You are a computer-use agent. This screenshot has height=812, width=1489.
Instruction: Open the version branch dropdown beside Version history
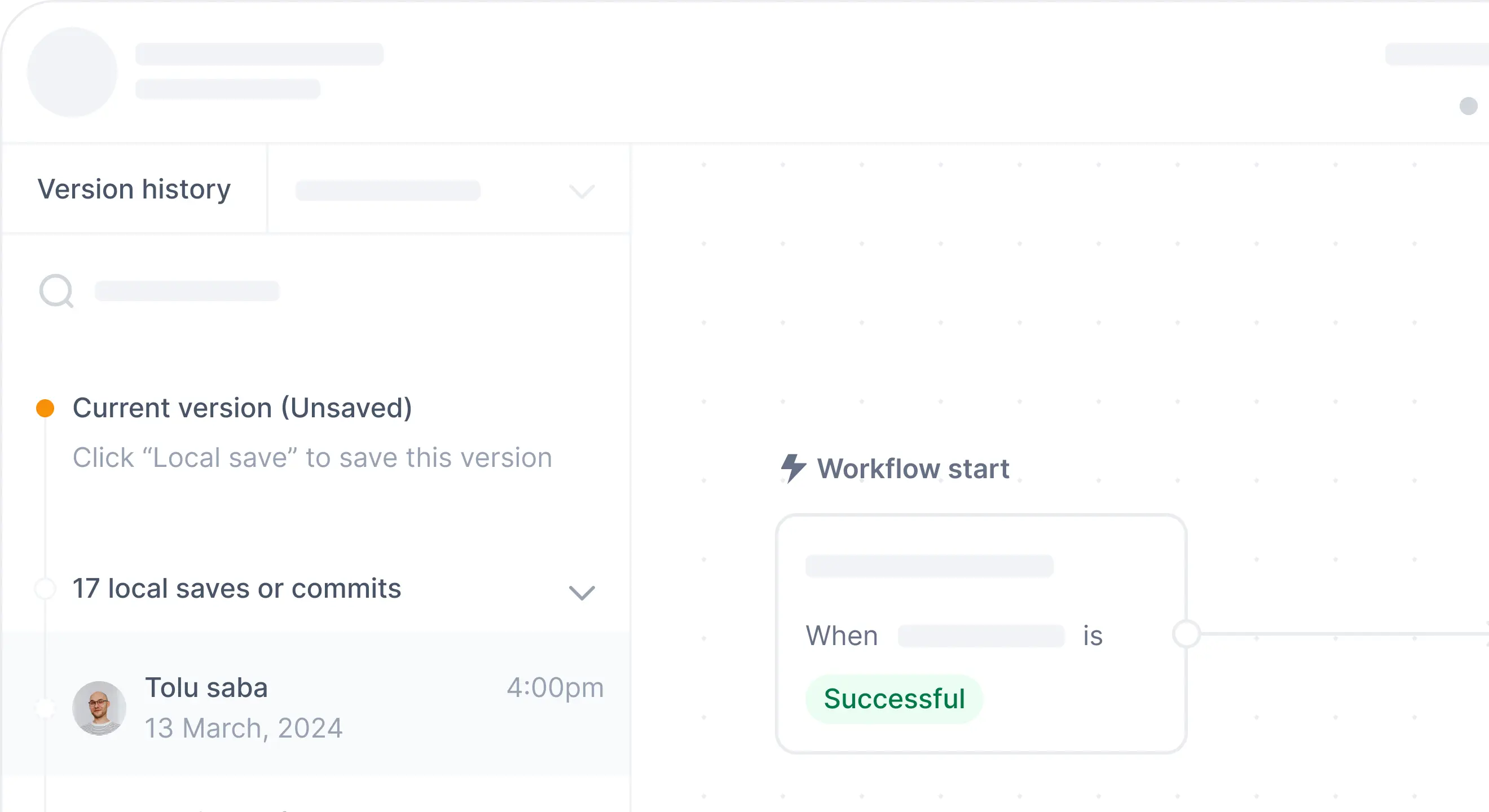point(581,191)
